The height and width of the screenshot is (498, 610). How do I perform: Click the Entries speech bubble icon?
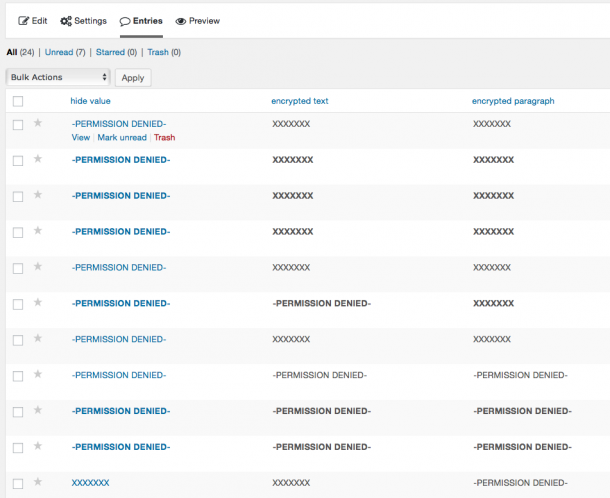(124, 21)
